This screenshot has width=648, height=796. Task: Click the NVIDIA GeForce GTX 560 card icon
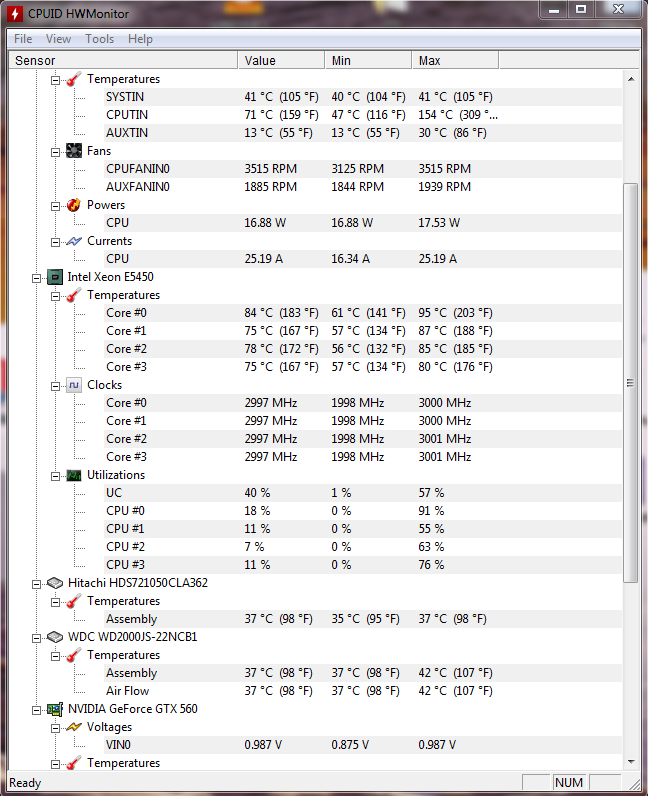(56, 709)
